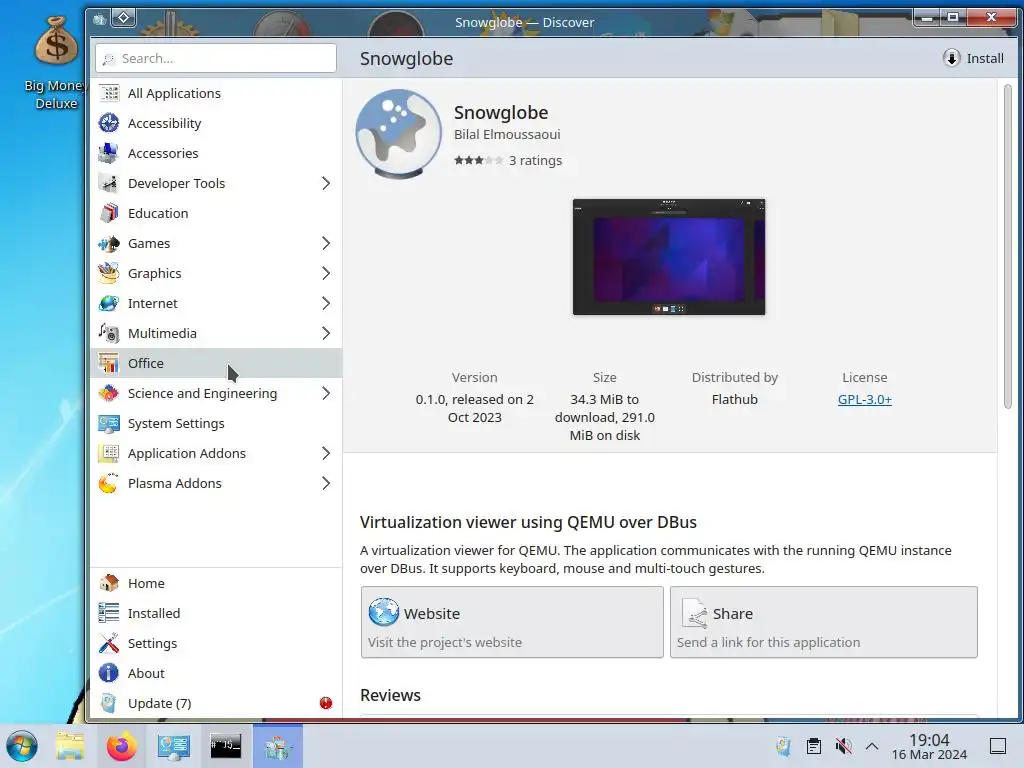The height and width of the screenshot is (768, 1024).
Task: Expand the Games category chevron
Action: pyautogui.click(x=326, y=244)
